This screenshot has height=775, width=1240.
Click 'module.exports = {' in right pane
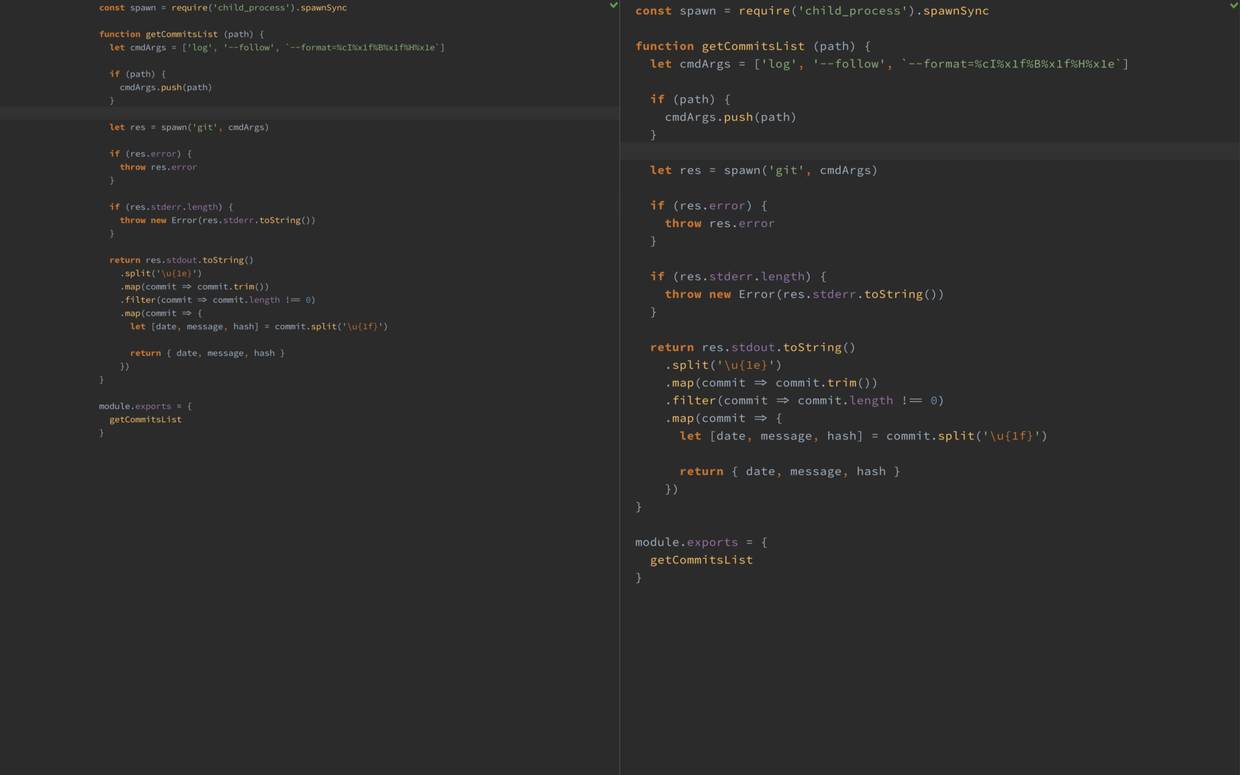coord(701,542)
